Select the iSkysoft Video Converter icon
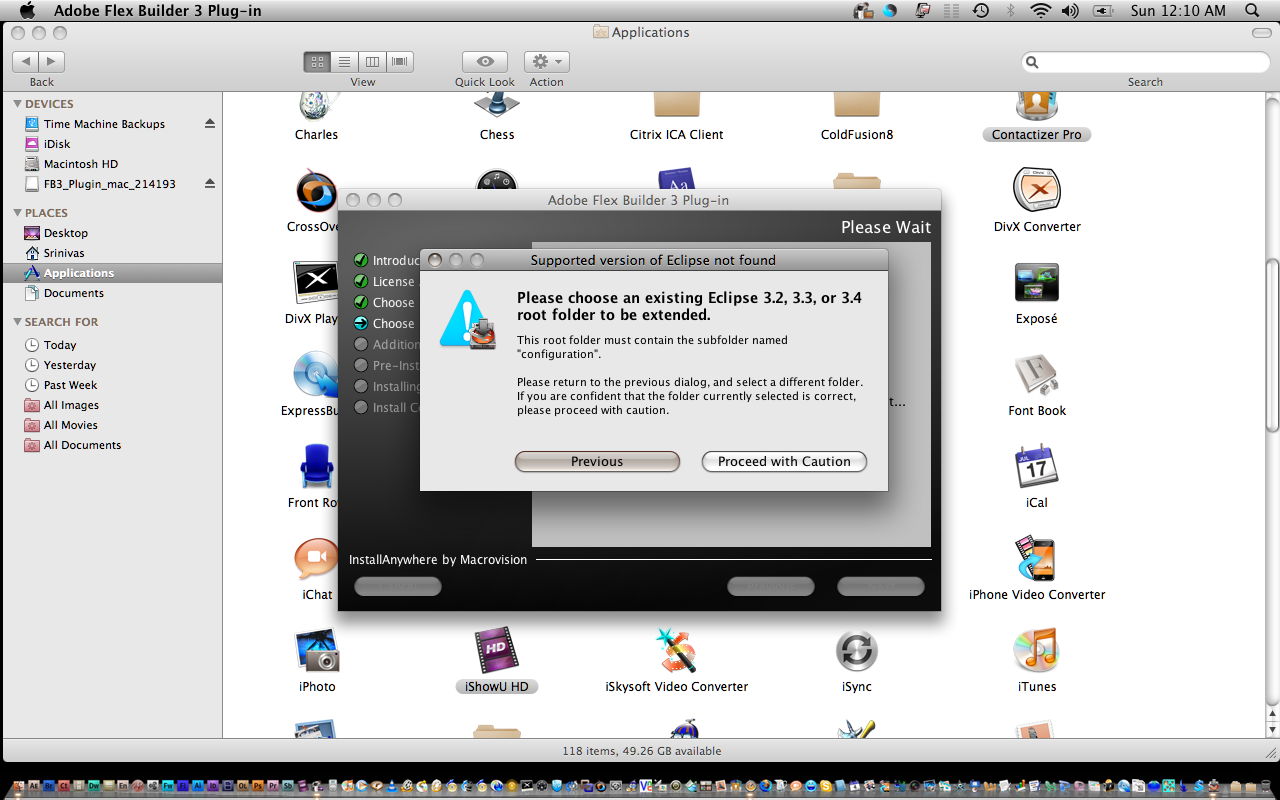 tap(676, 650)
